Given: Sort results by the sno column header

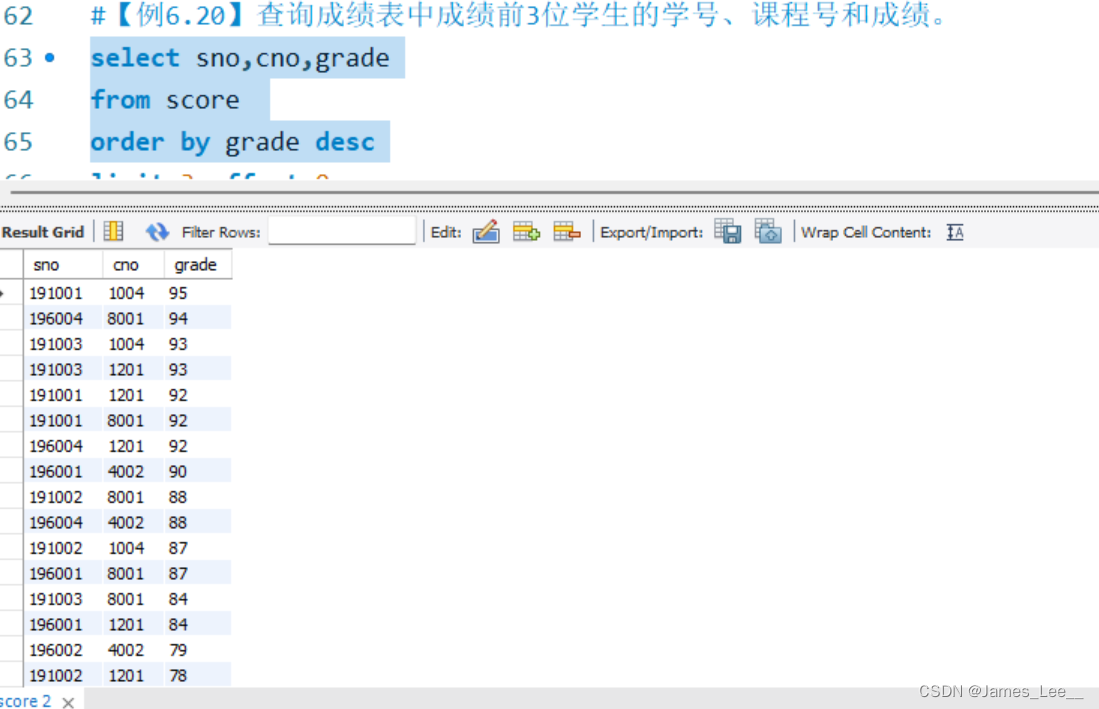Looking at the screenshot, I should pos(45,264).
